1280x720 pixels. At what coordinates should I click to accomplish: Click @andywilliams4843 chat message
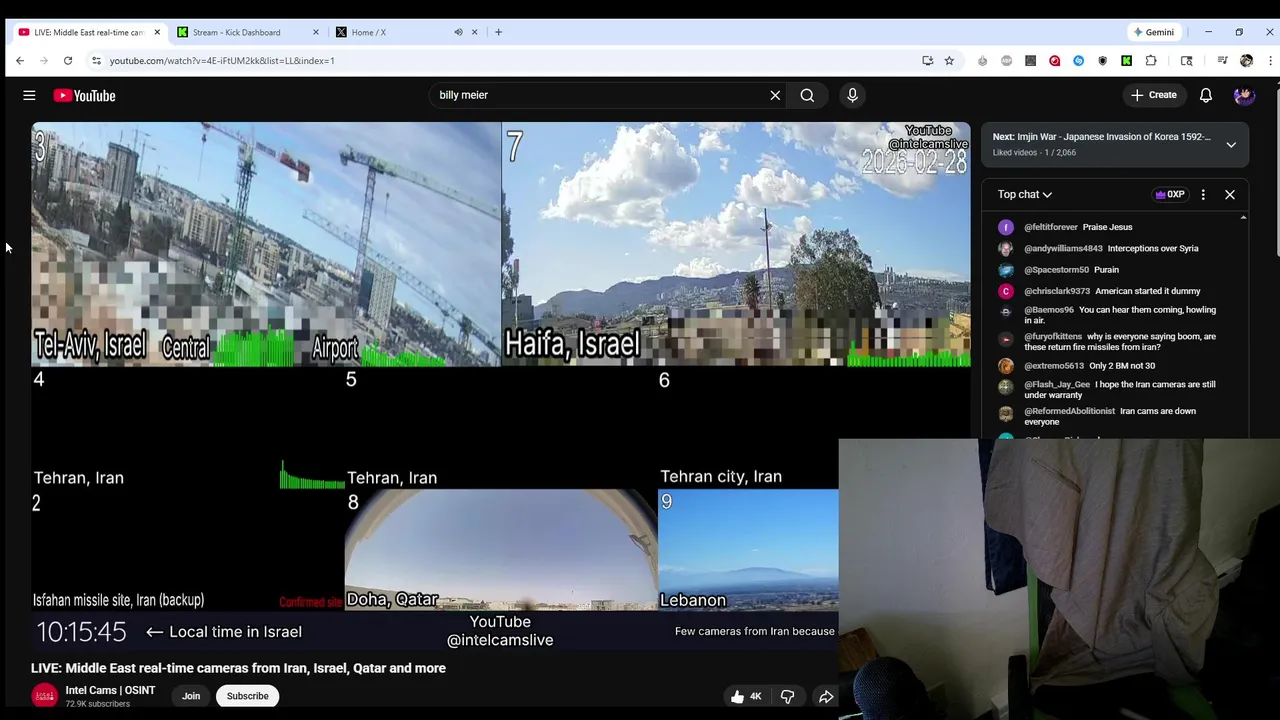click(x=1110, y=248)
